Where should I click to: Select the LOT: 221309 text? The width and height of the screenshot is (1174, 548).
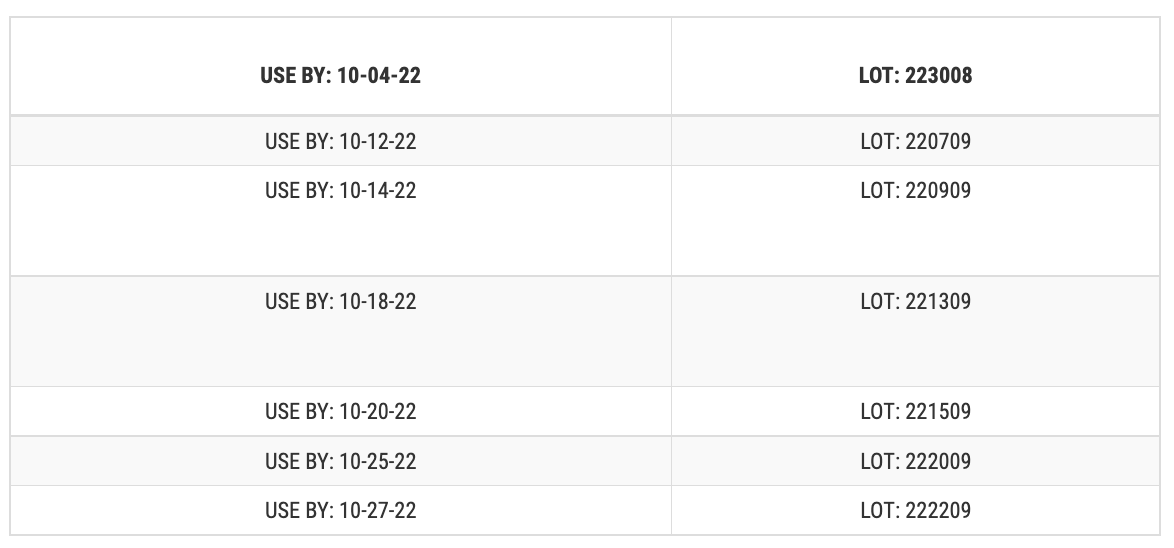click(915, 301)
